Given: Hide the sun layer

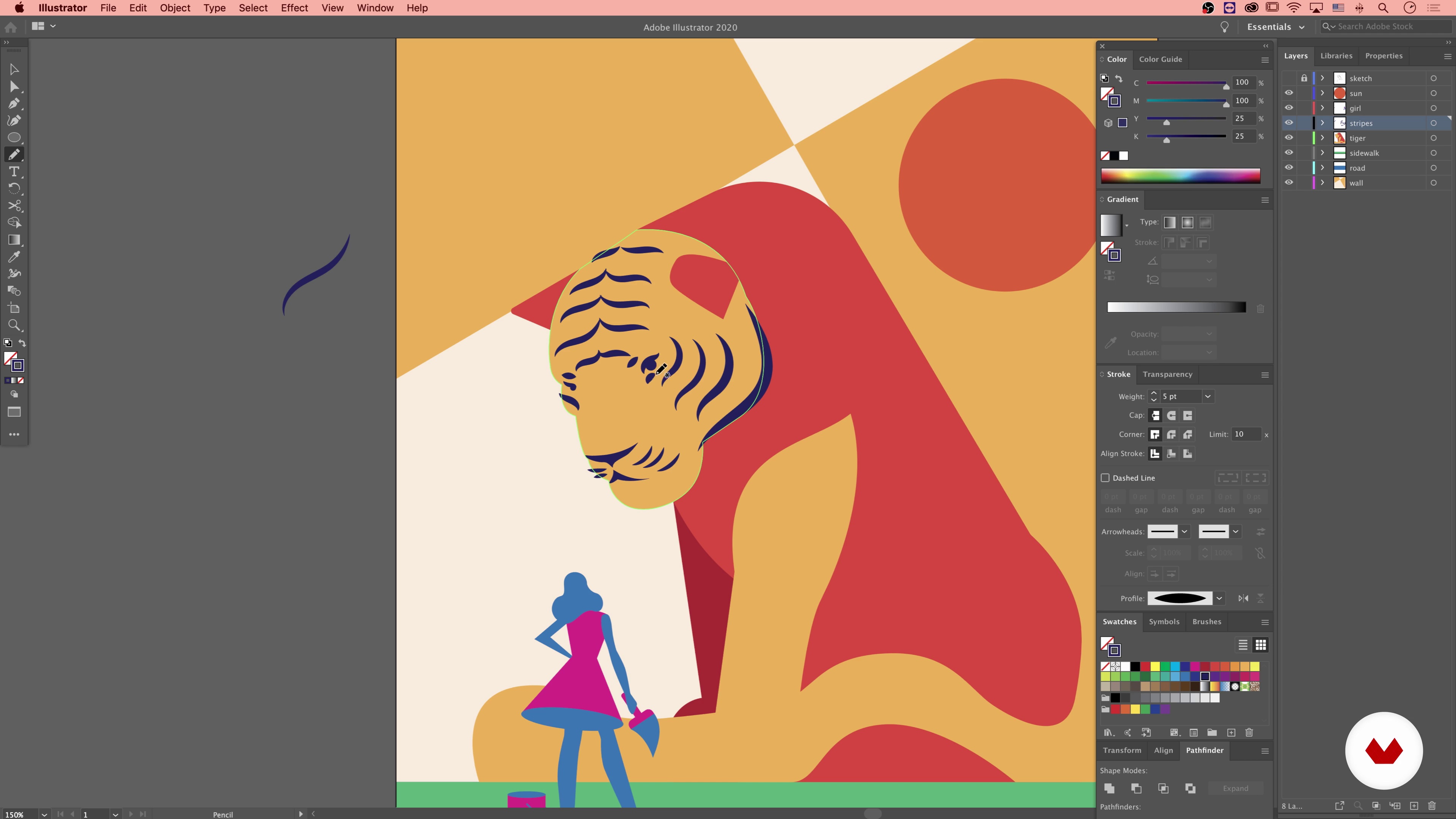Looking at the screenshot, I should click(x=1289, y=93).
